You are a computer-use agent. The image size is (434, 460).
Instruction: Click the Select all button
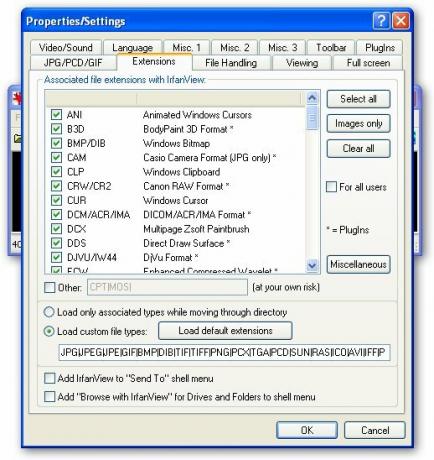click(x=358, y=99)
